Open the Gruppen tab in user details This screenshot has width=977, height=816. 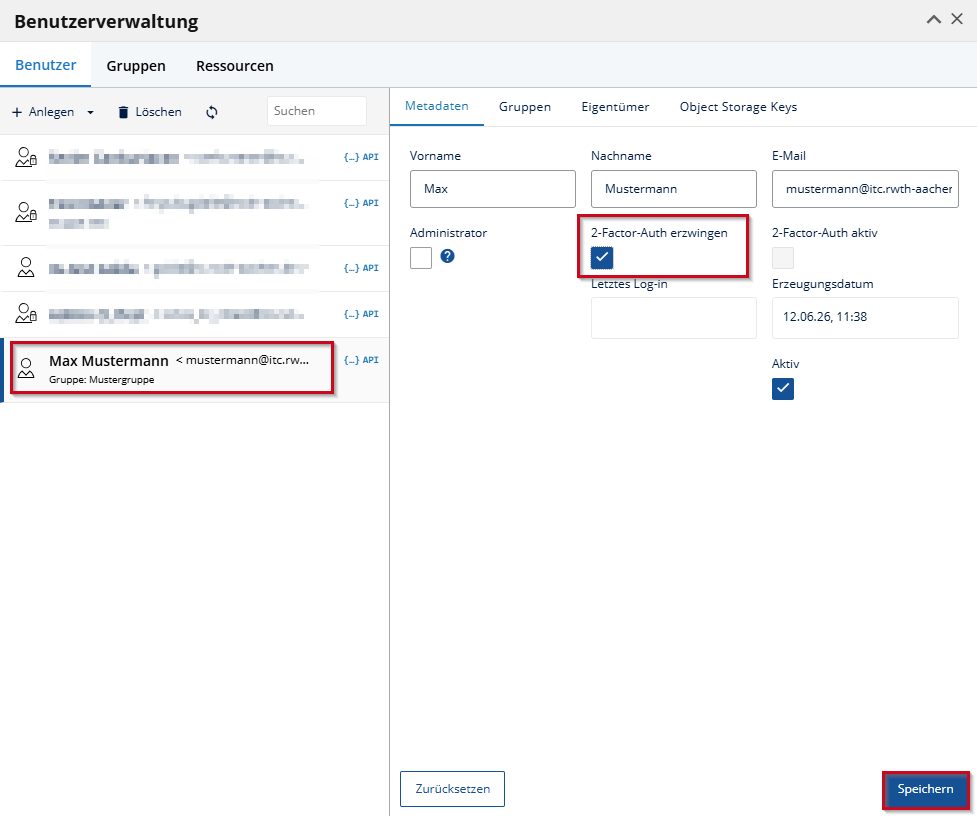point(525,107)
